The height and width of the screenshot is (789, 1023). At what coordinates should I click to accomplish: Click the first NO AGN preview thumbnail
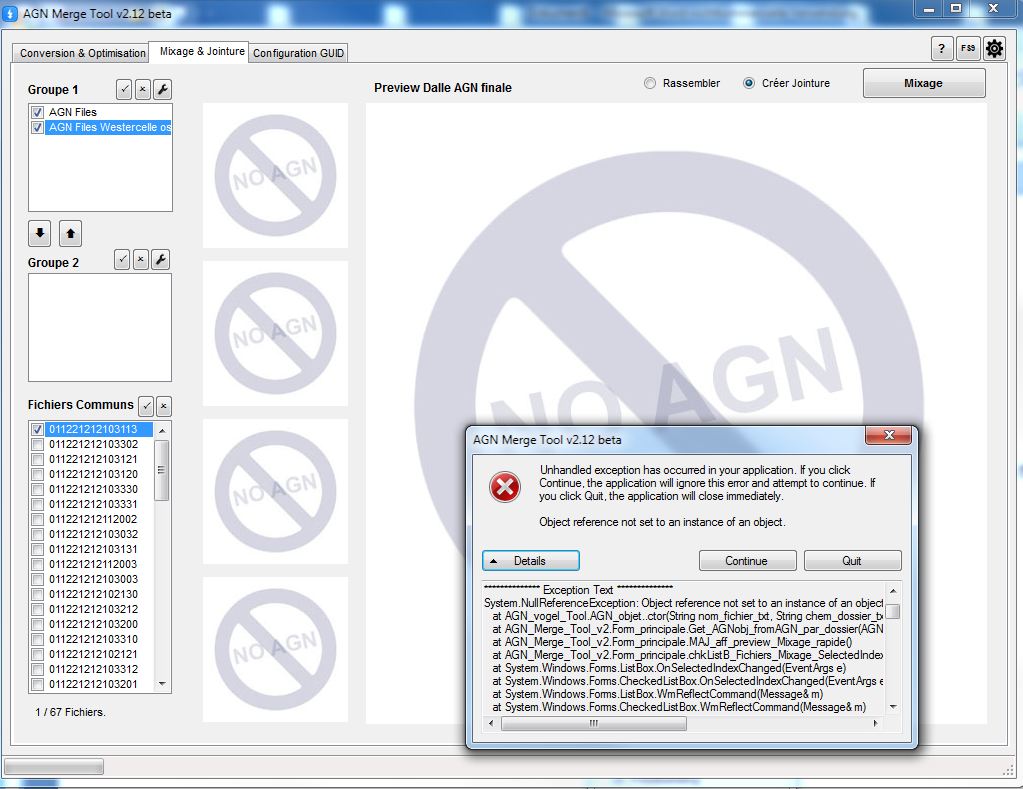(275, 176)
